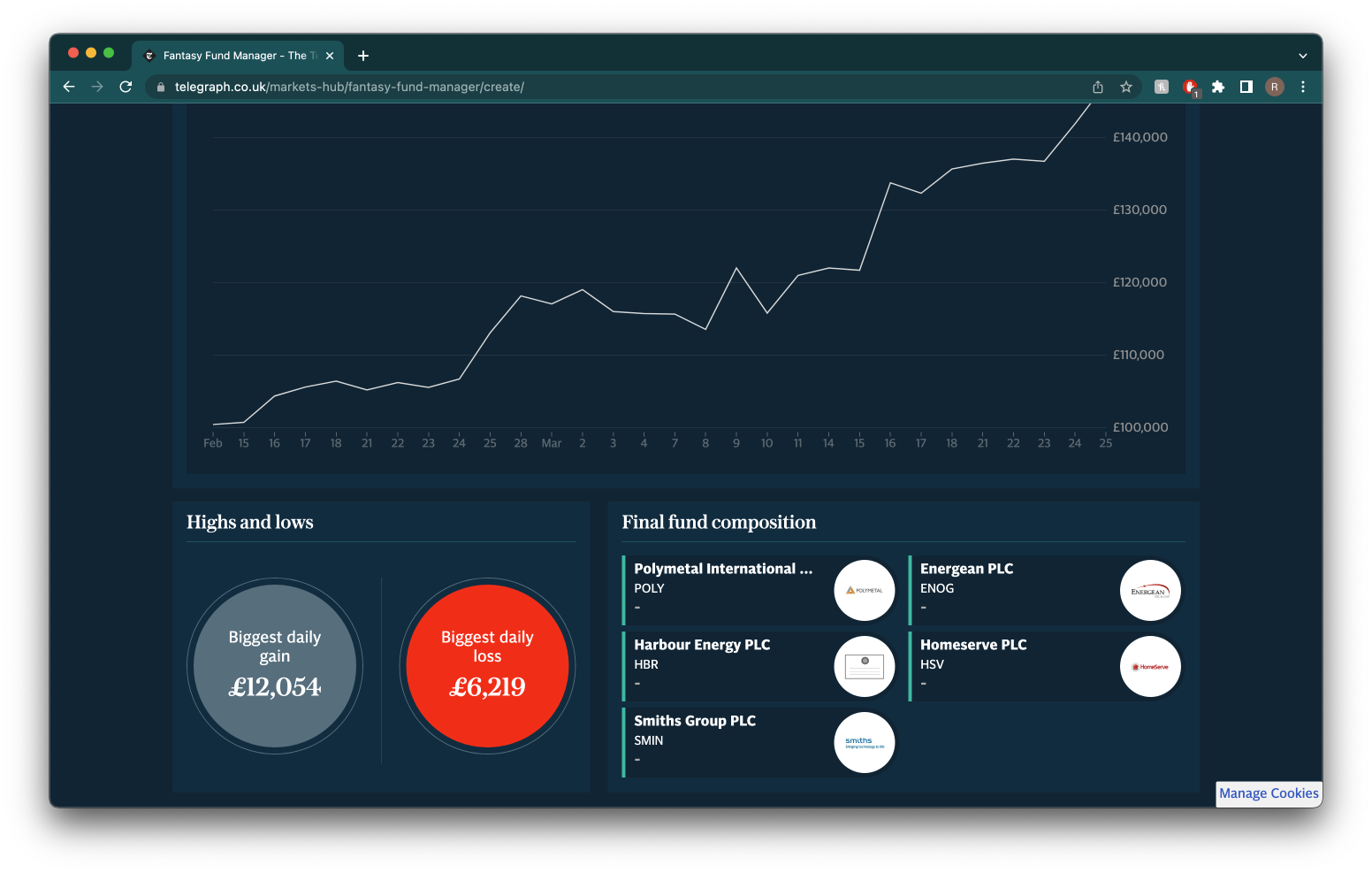The width and height of the screenshot is (1372, 873).
Task: Click the £110,000 axis label
Action: 1139,355
